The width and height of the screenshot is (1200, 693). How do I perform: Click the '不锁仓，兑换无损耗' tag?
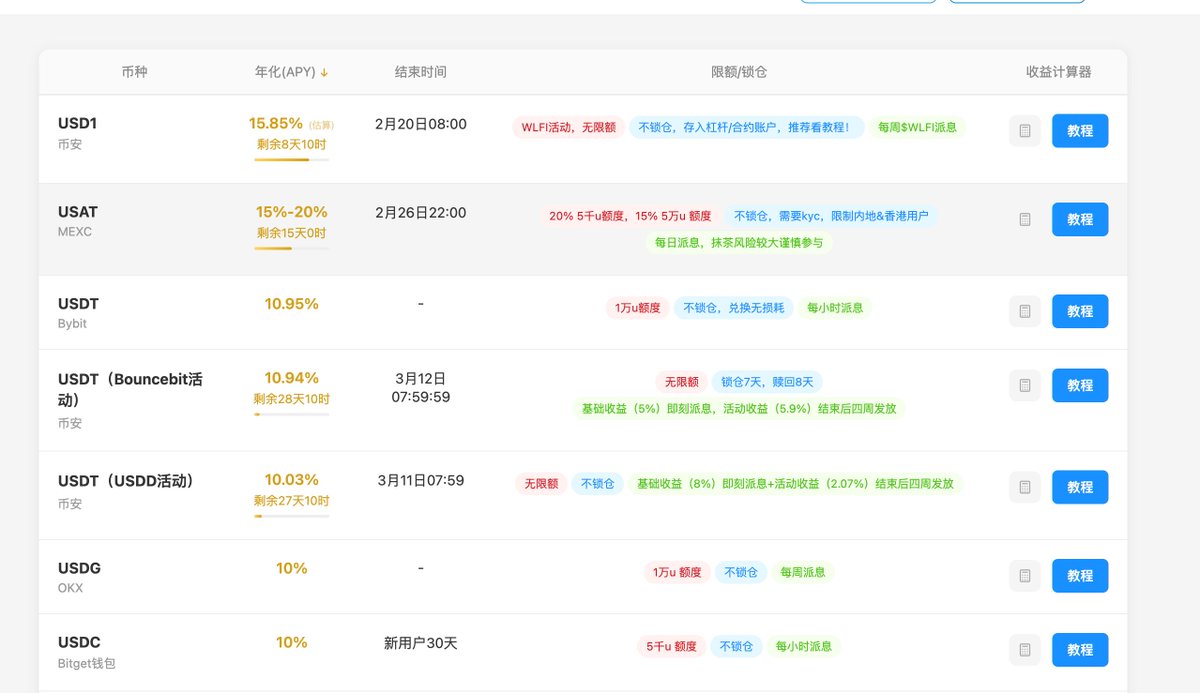point(734,308)
